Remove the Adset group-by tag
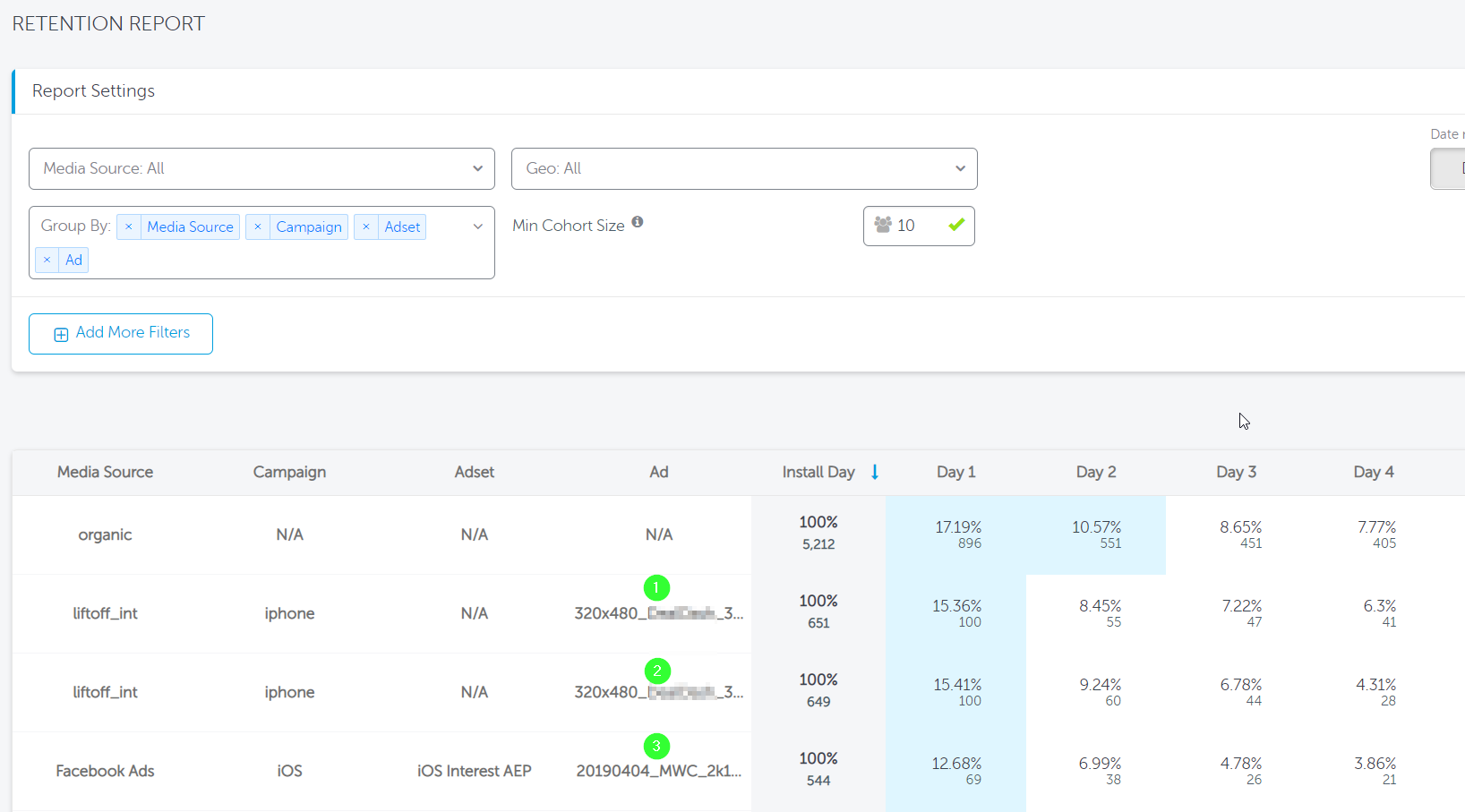 (366, 227)
